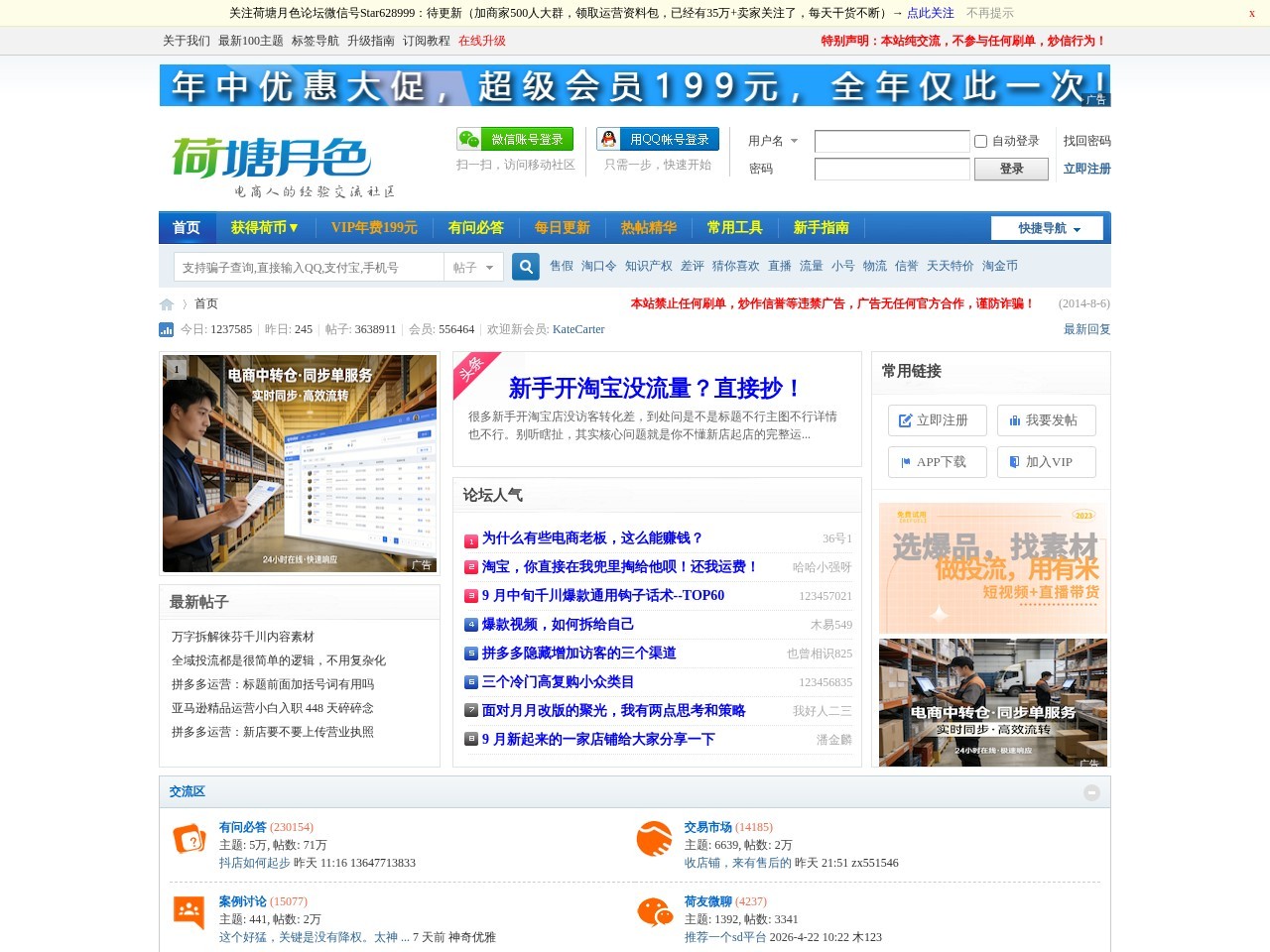Viewport: 1270px width, 952px height.
Task: Open the 荷友微聊 chat forum icon
Action: click(654, 912)
